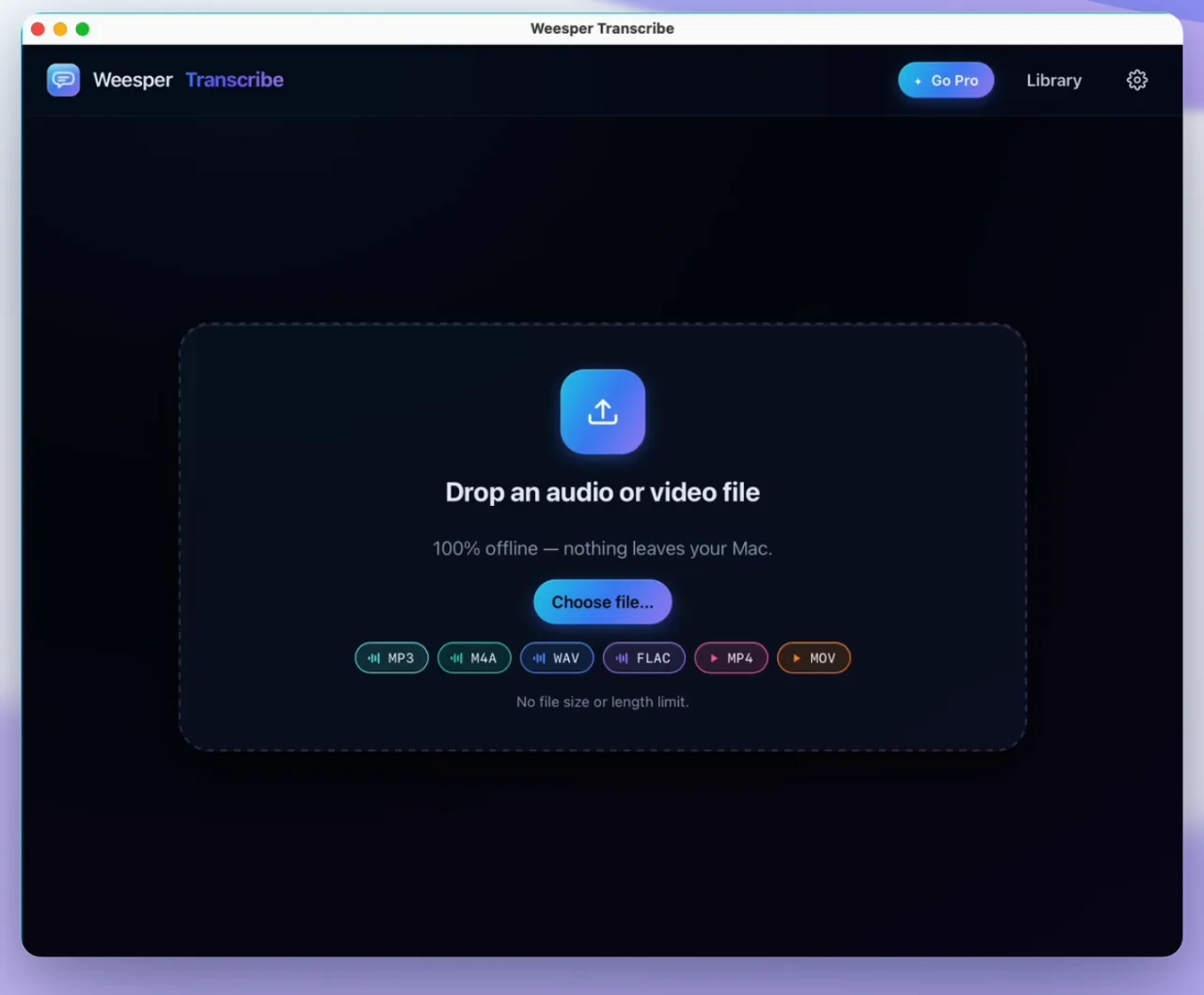Minimize the window with the yellow button
The image size is (1204, 995).
60,29
